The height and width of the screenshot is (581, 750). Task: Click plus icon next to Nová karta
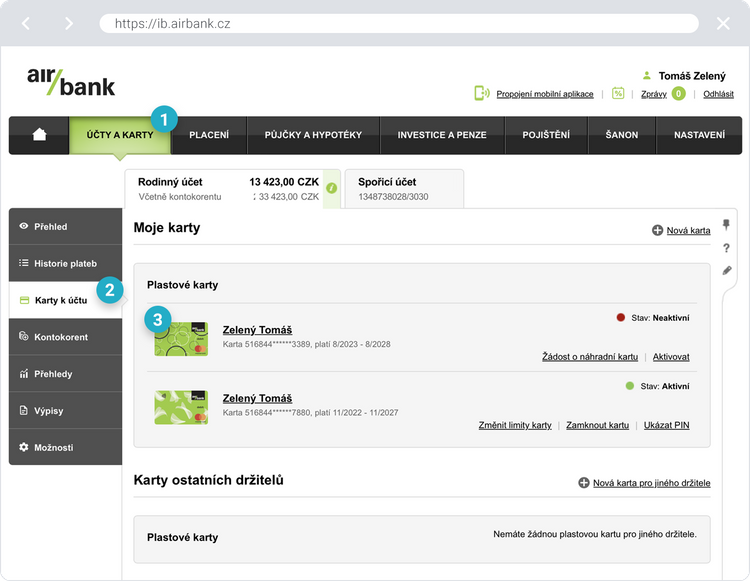pos(657,230)
